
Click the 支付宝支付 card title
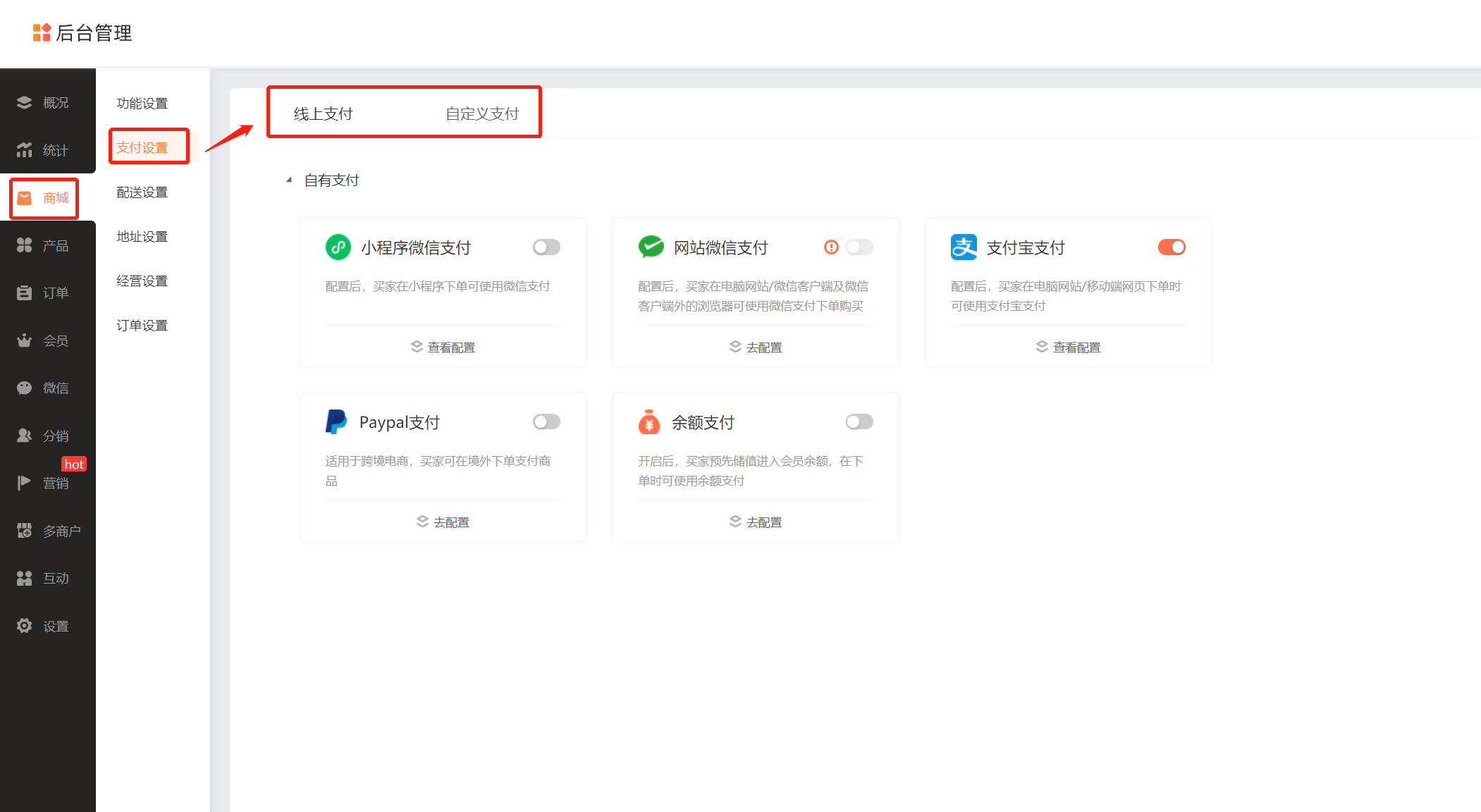[x=1026, y=247]
